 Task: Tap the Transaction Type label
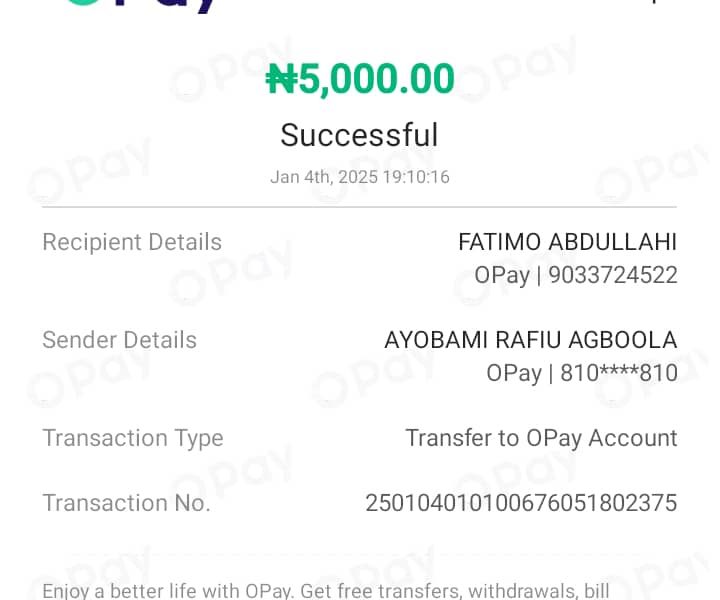(132, 438)
